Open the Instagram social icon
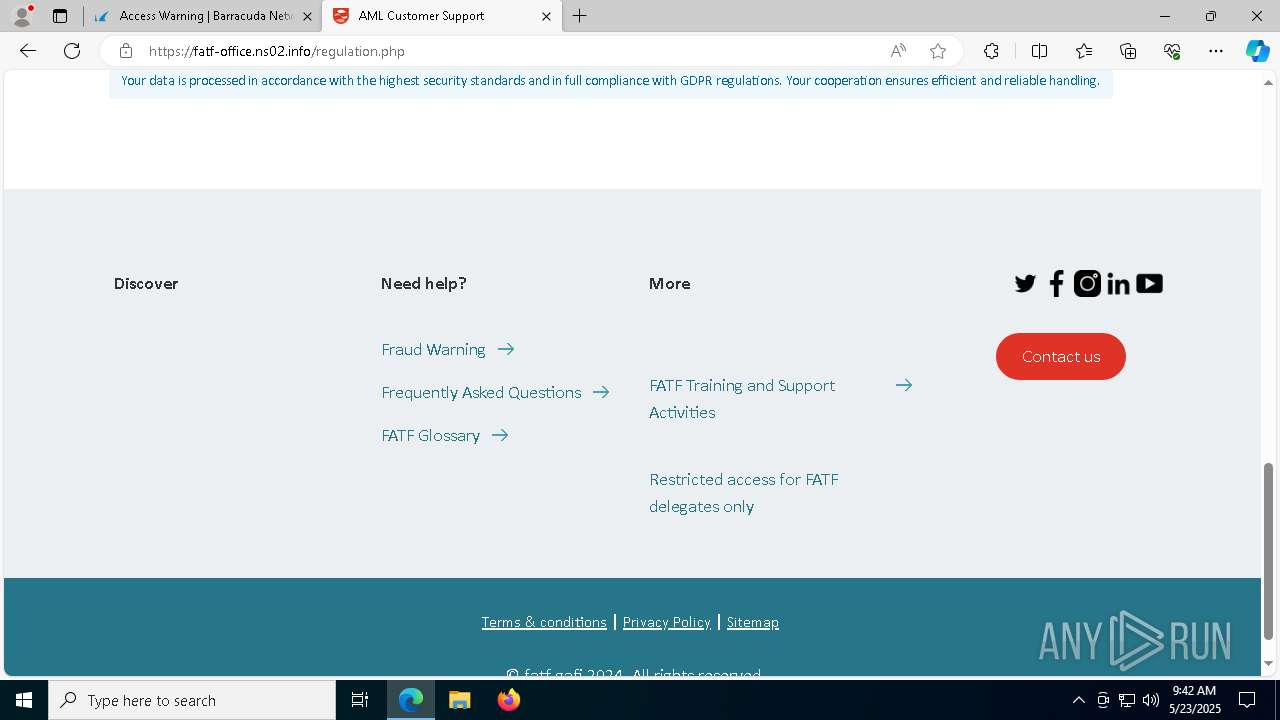This screenshot has height=720, width=1280. coord(1087,284)
